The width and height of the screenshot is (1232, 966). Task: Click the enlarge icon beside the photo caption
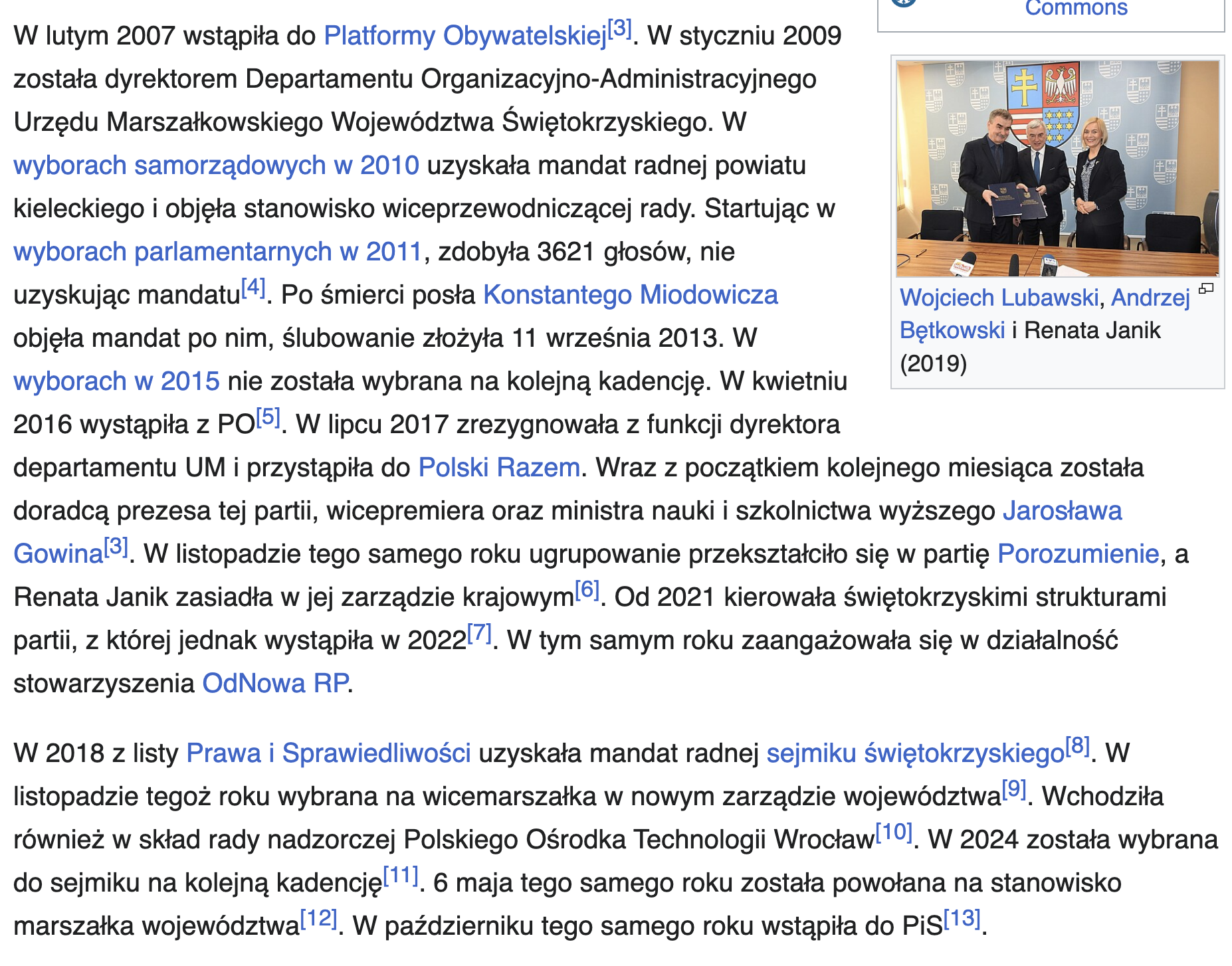tap(1205, 288)
